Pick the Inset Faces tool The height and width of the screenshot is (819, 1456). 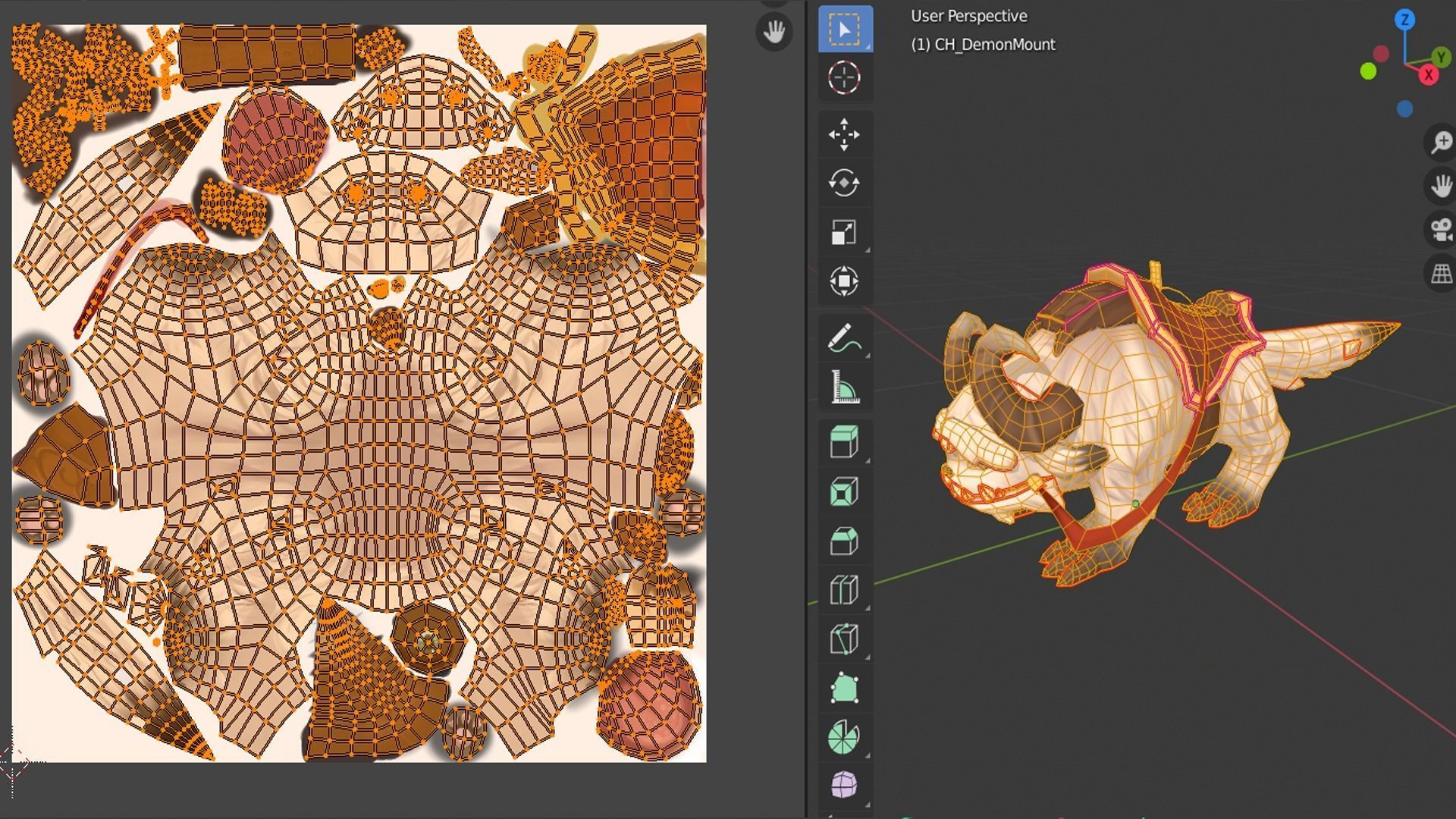[845, 491]
